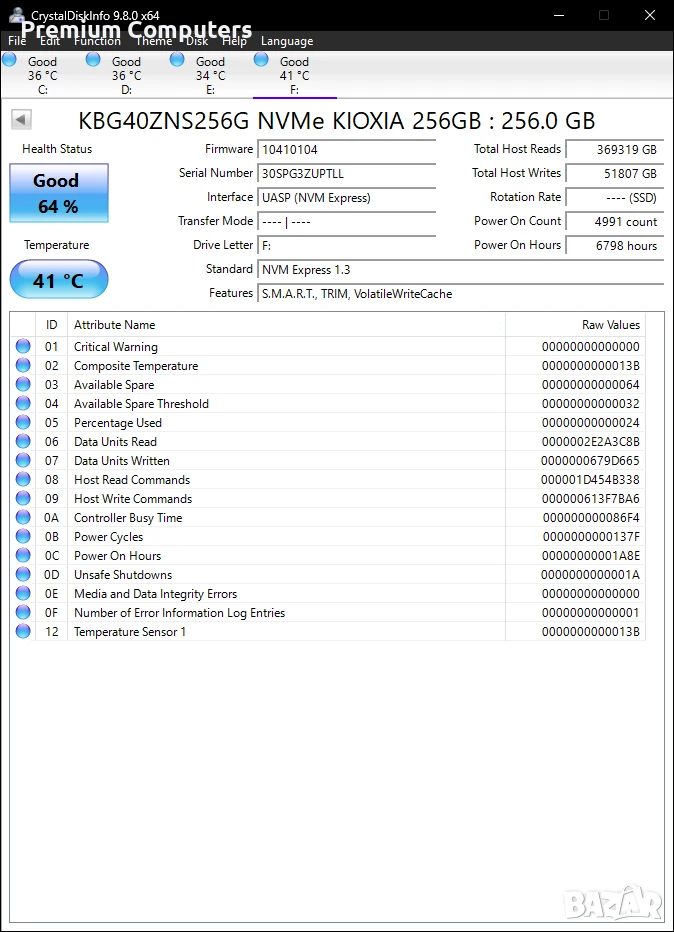The width and height of the screenshot is (674, 932).
Task: Click the ID column header
Action: [52, 325]
